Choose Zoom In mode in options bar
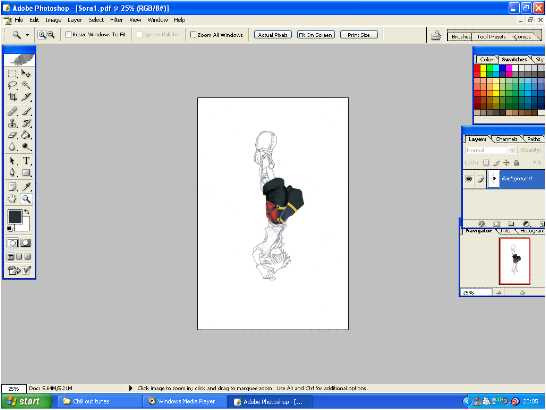This screenshot has height=410, width=546. 42,35
